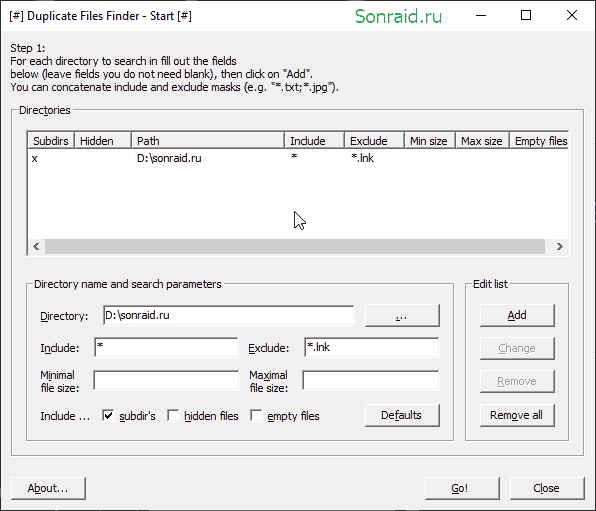Minimize the Duplicate Files Finder window
The height and width of the screenshot is (511, 596).
point(481,16)
